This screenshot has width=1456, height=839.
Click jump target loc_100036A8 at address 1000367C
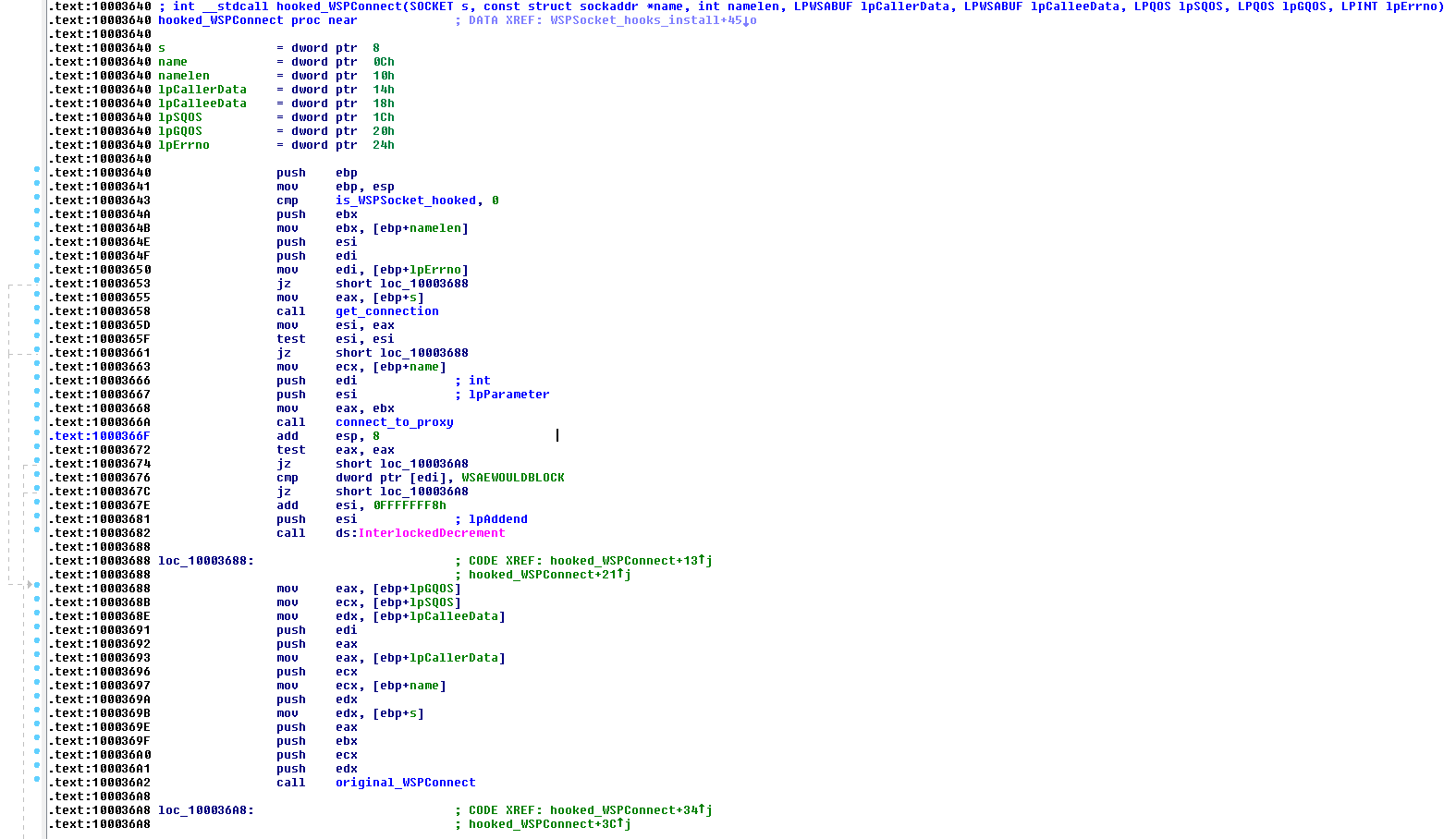424,492
